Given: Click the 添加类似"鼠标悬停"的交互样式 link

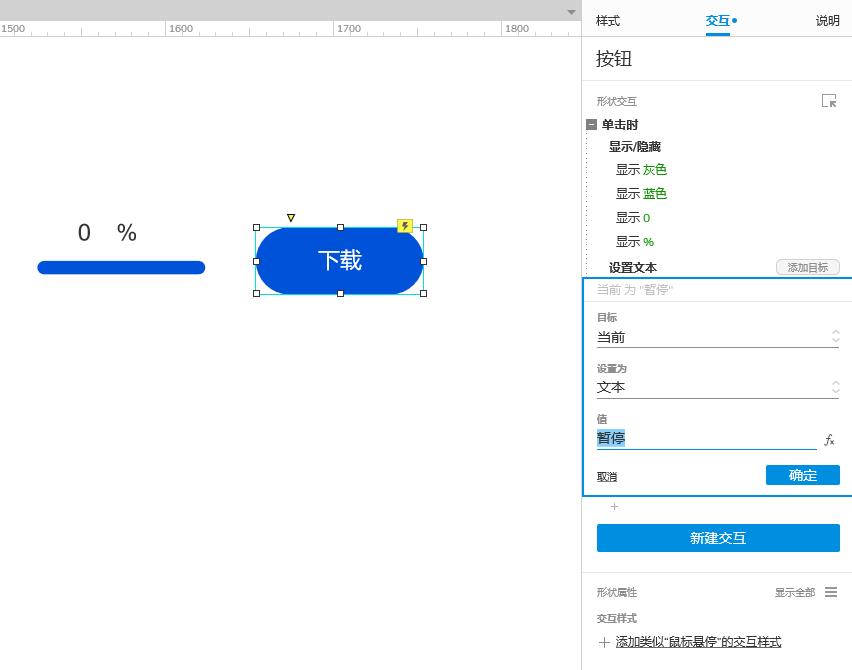Looking at the screenshot, I should 698,642.
